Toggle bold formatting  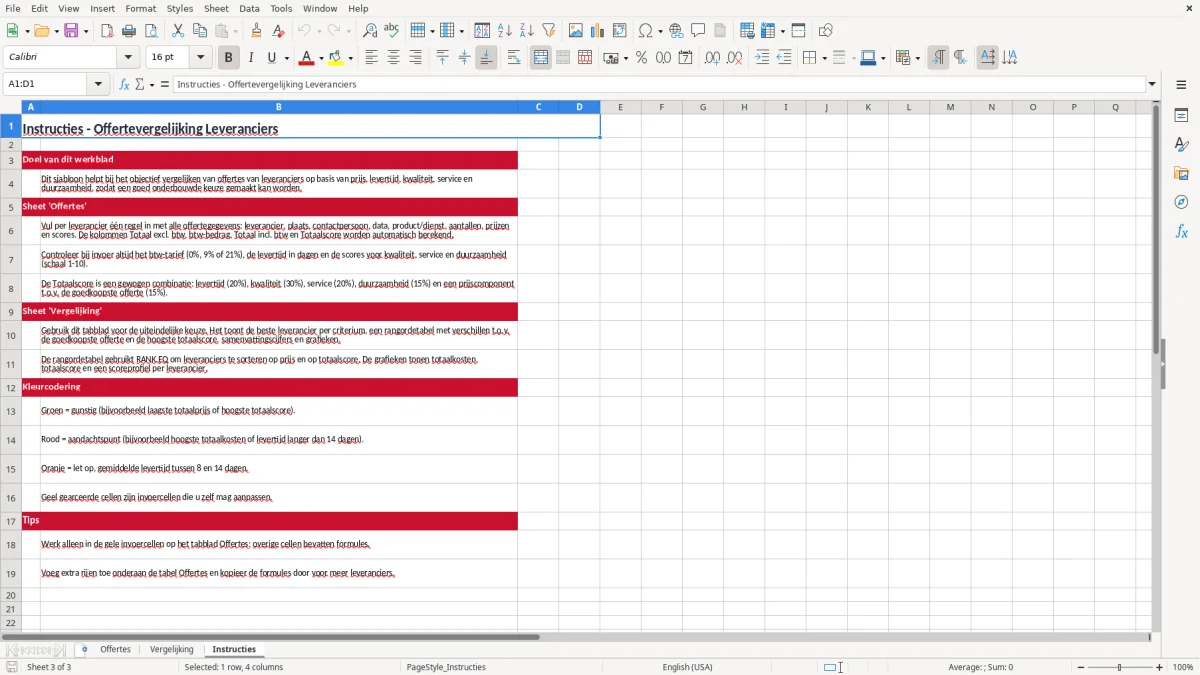click(228, 58)
